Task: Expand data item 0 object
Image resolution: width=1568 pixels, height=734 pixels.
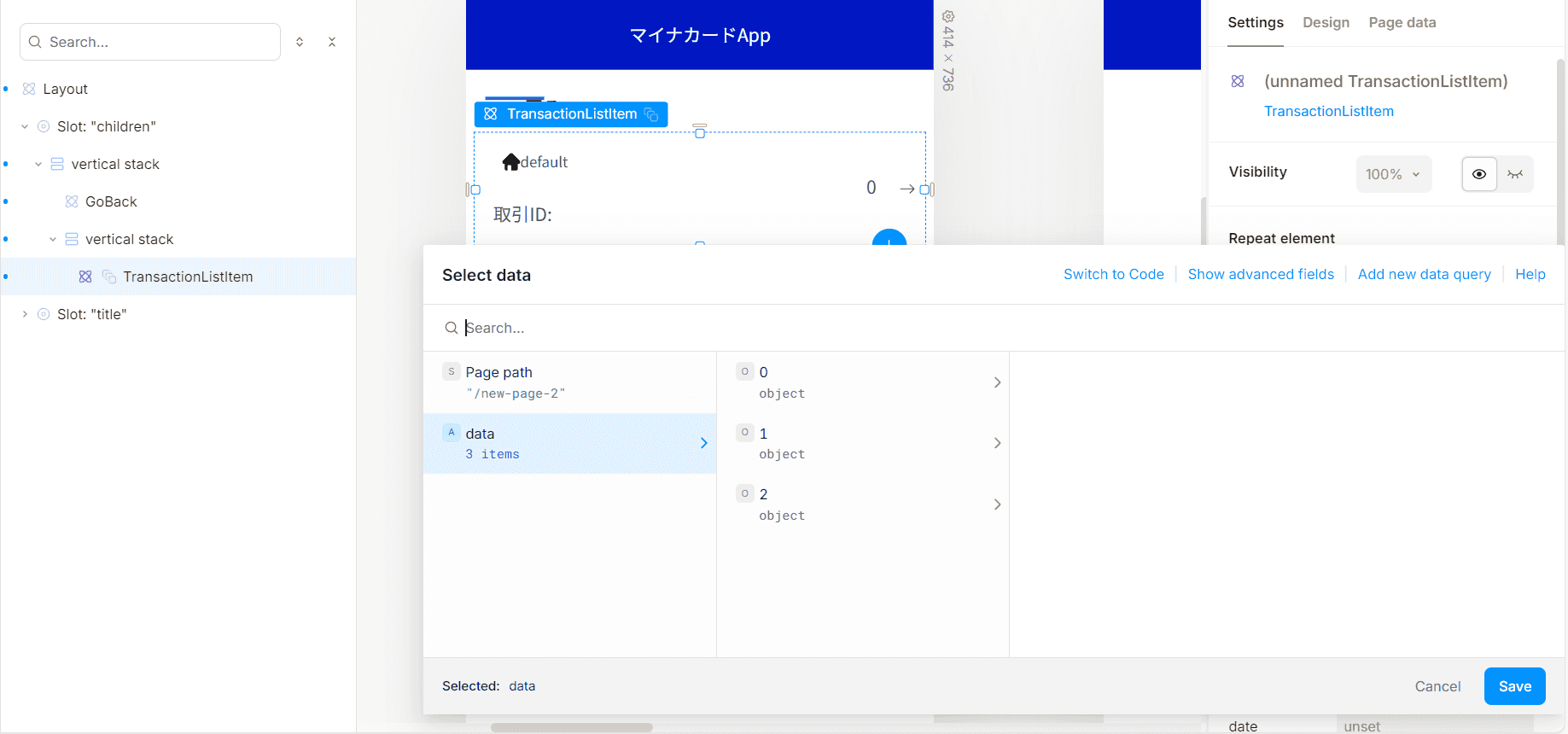Action: (x=997, y=382)
